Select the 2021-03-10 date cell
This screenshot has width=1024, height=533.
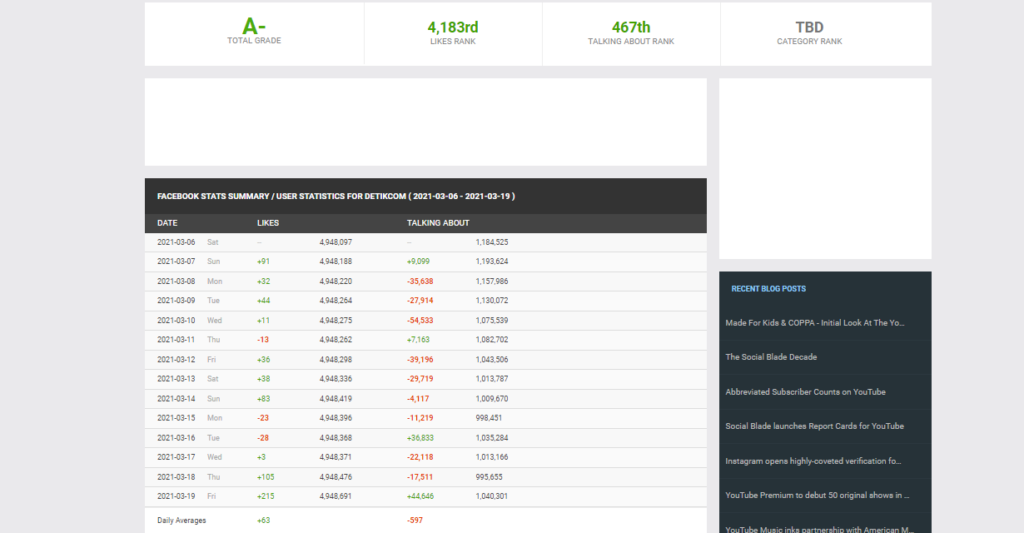176,321
